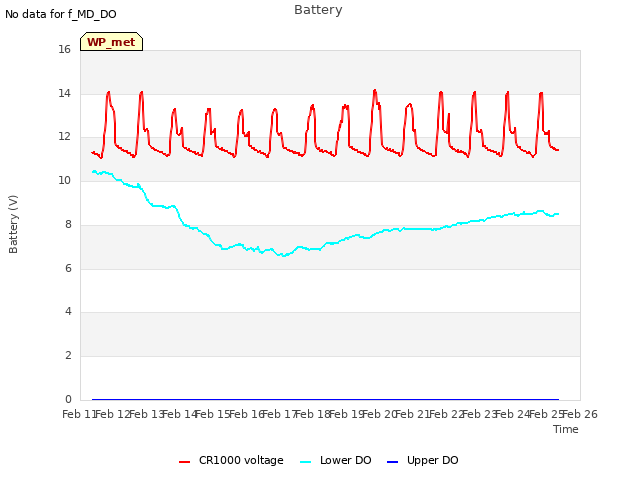Click the 4 y-axis tick label
This screenshot has height=480, width=640.
coord(68,311)
